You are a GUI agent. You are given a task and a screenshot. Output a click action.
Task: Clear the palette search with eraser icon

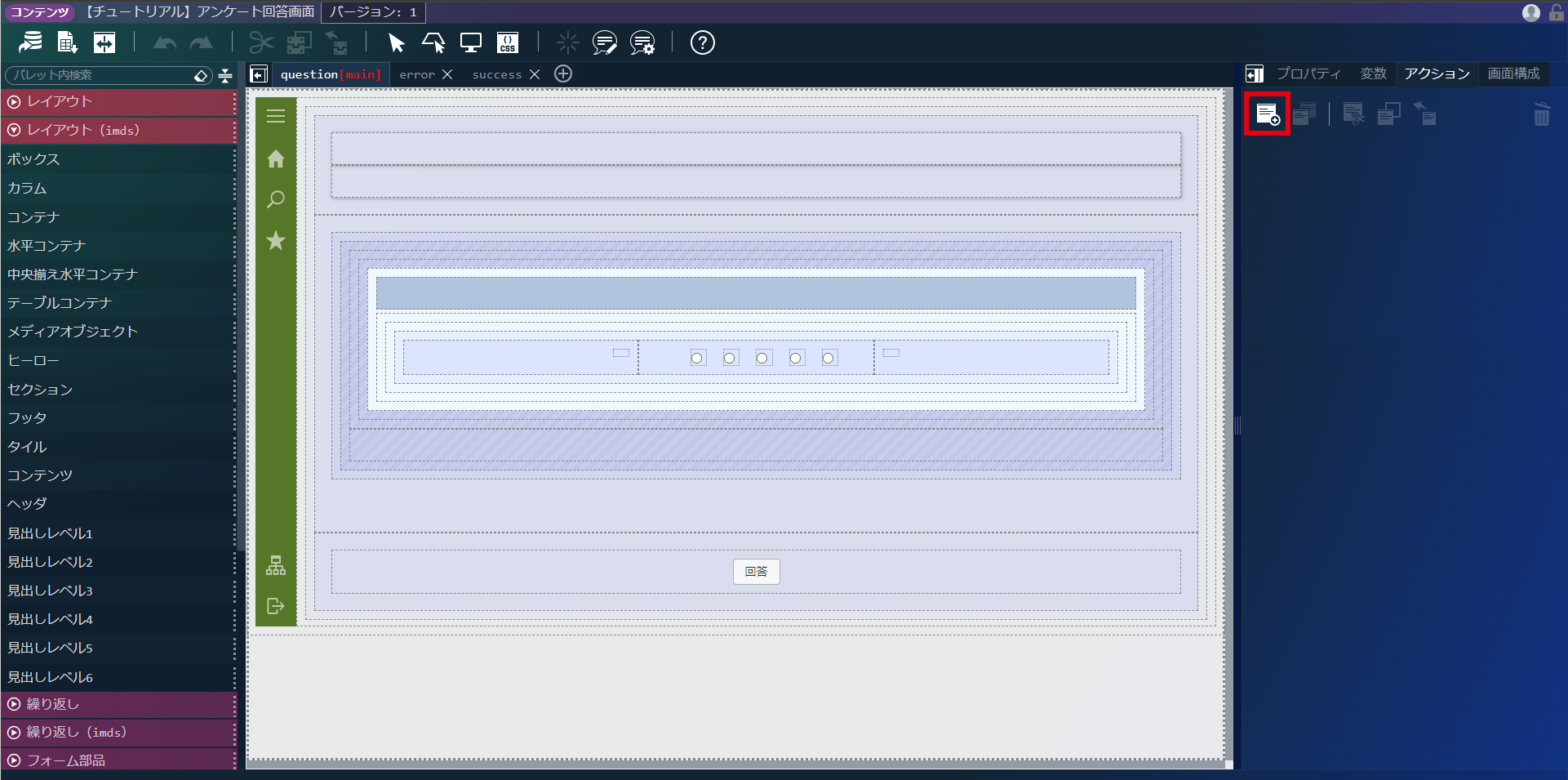click(202, 75)
